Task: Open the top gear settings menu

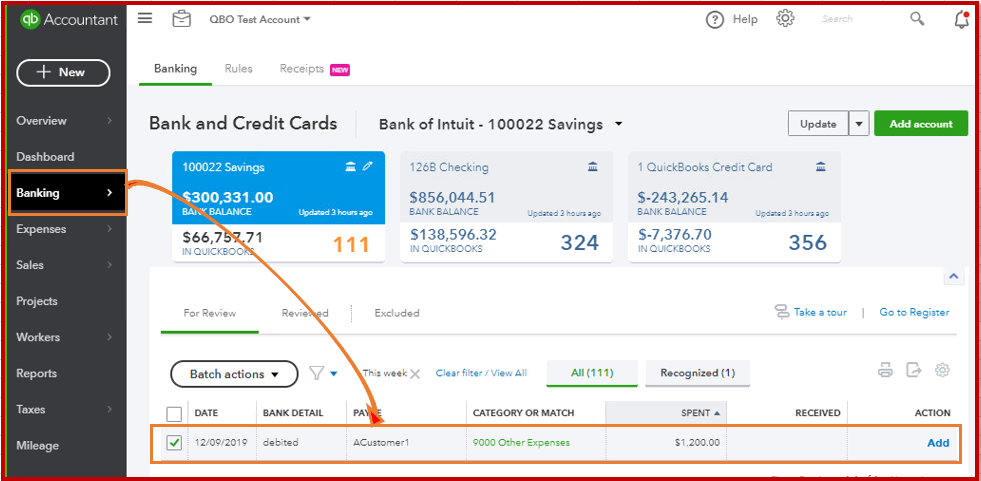Action: click(785, 19)
